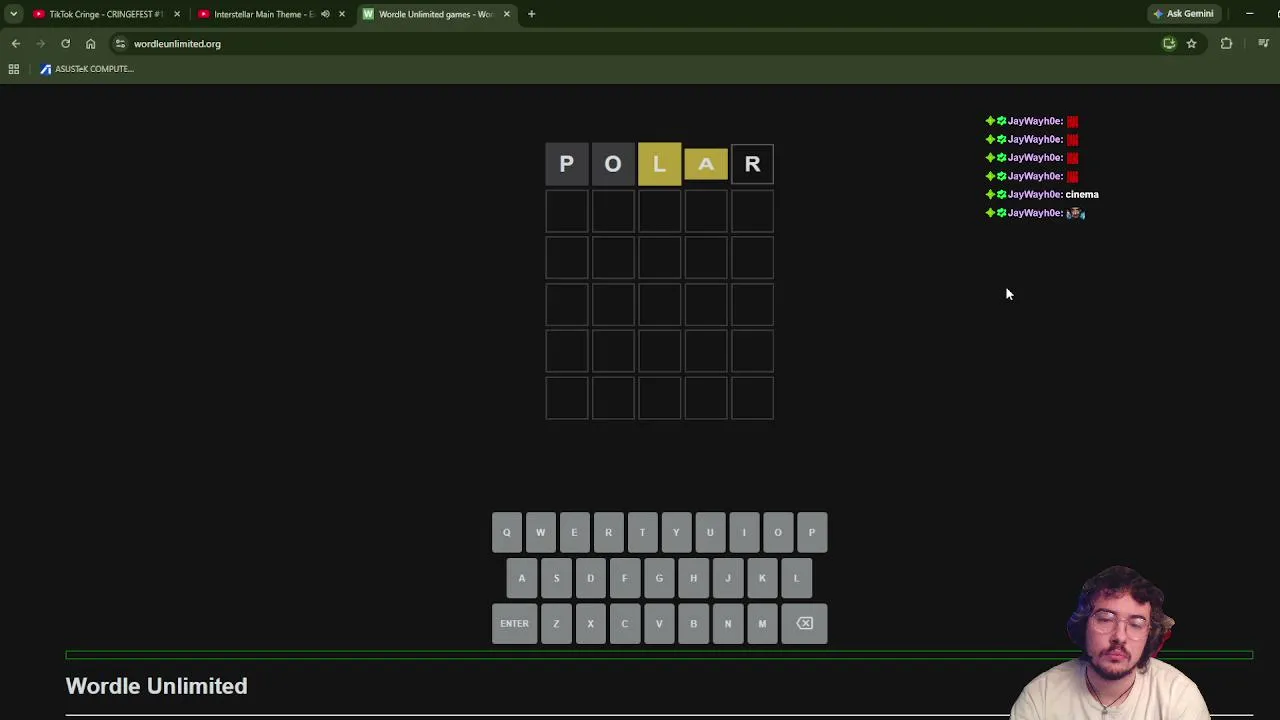Tap the L key on the on-screen keyboard
Screen dimensions: 1280x720
(x=796, y=578)
